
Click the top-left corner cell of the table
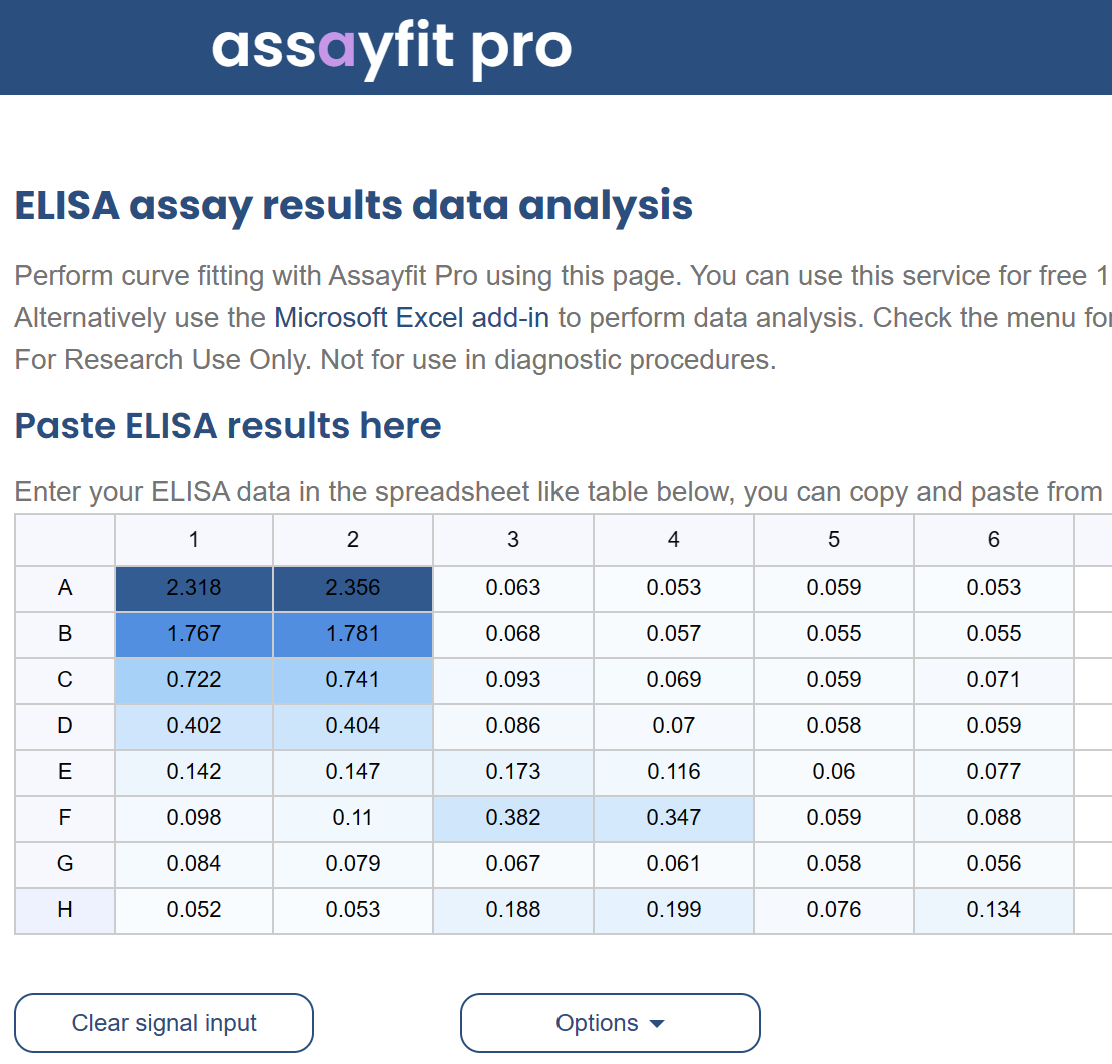pos(65,540)
